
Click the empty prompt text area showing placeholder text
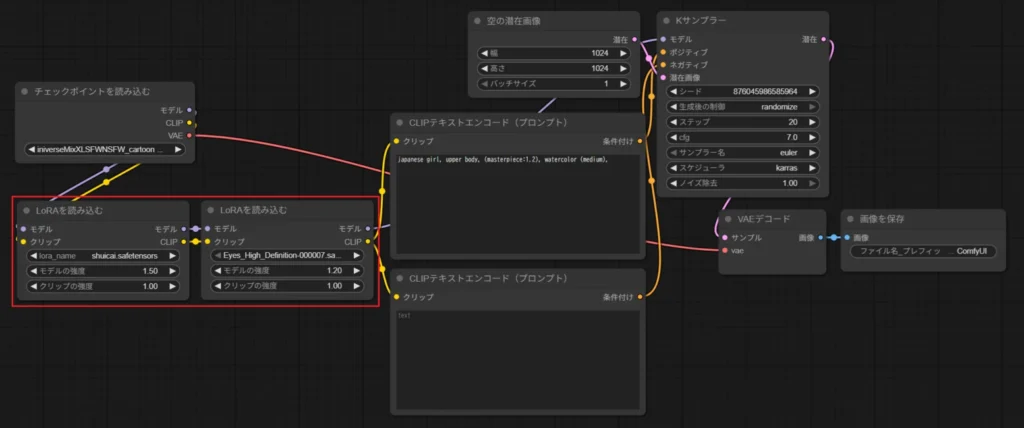coord(518,359)
